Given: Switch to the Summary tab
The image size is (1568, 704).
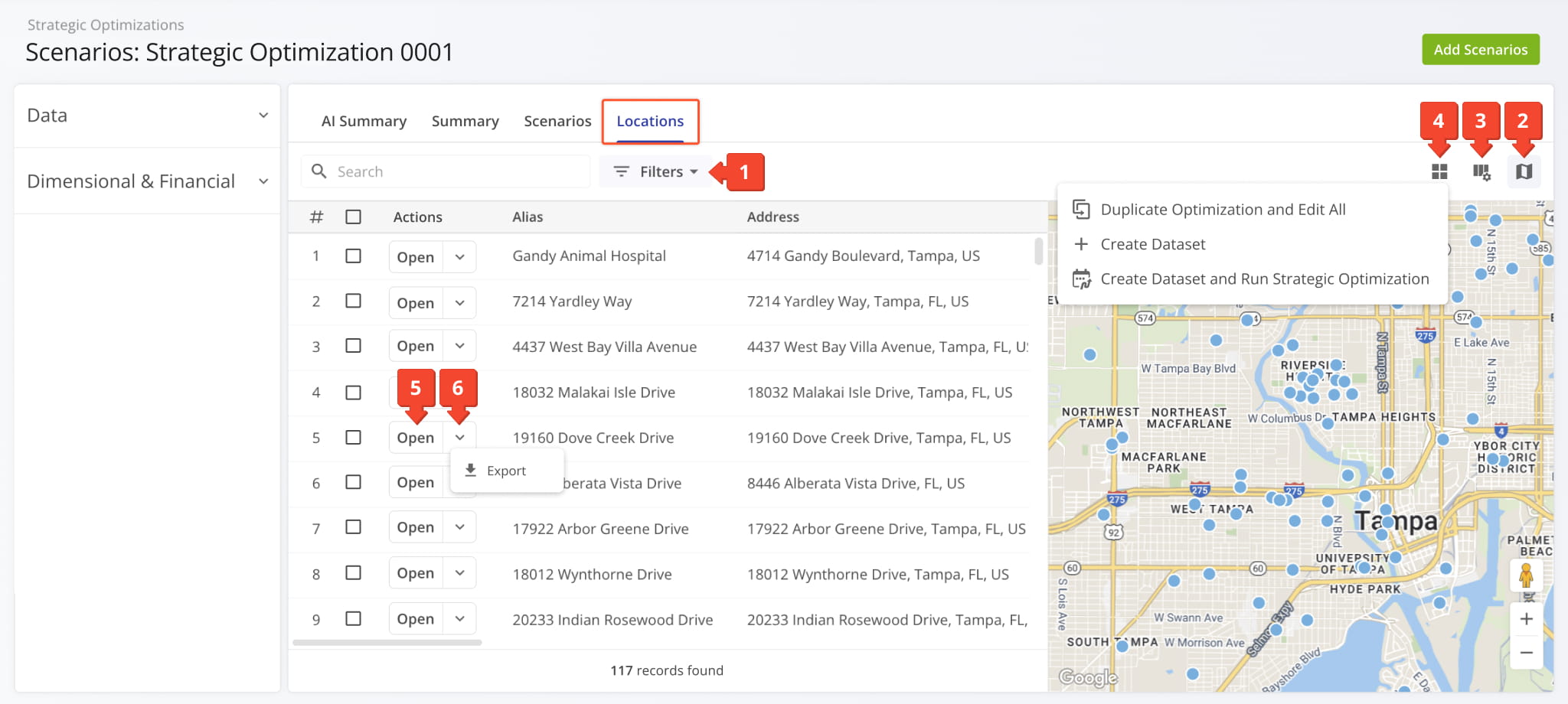Looking at the screenshot, I should pyautogui.click(x=465, y=121).
